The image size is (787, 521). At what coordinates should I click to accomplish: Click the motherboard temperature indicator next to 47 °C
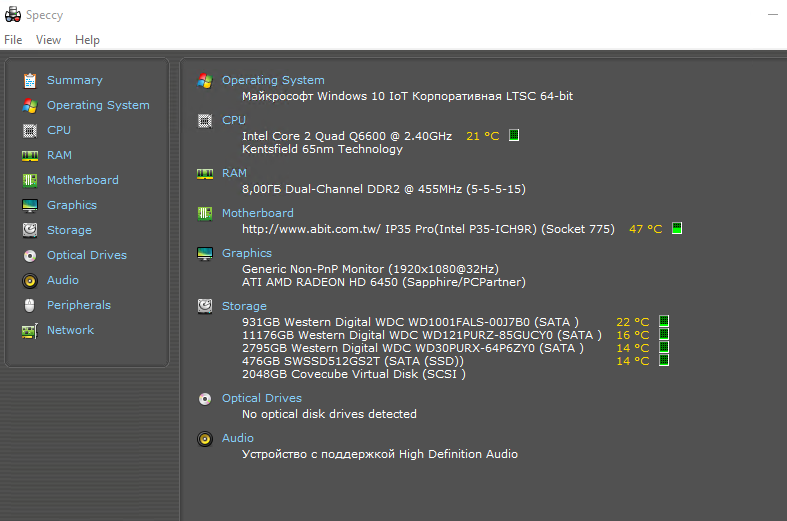(677, 228)
